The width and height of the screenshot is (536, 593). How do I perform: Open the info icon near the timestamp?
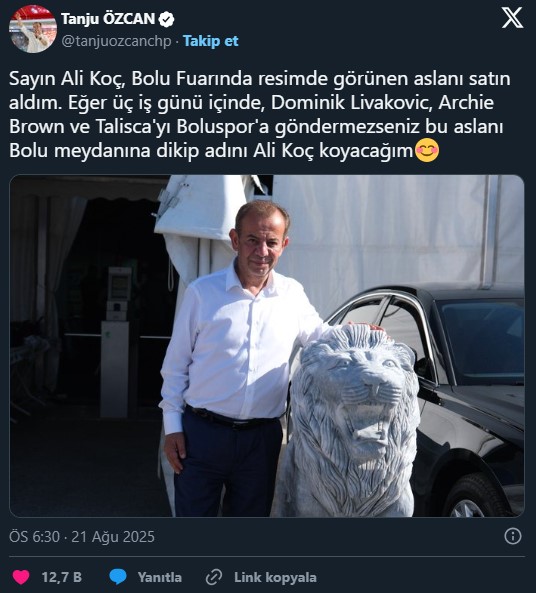tap(513, 536)
